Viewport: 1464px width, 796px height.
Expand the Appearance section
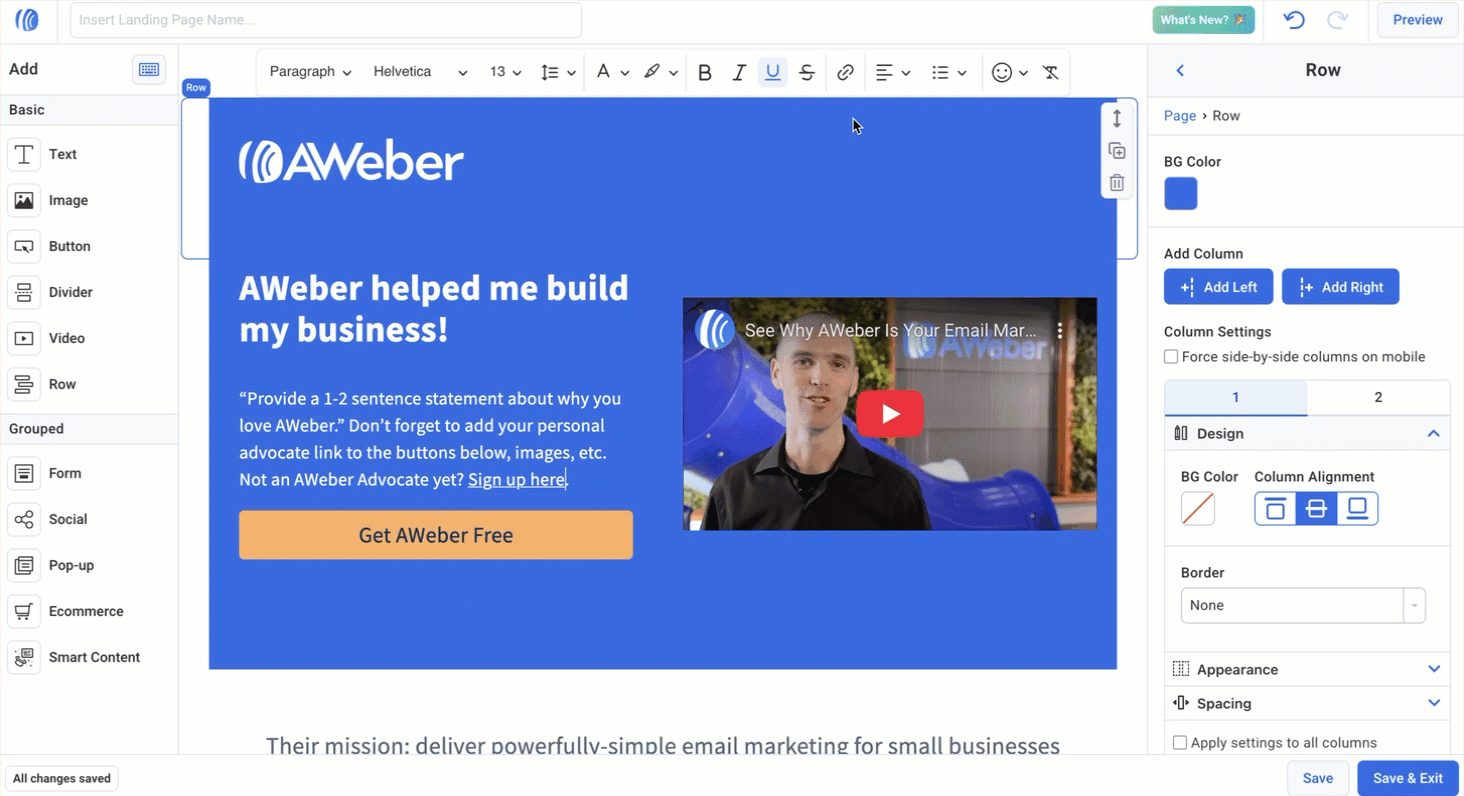1307,669
